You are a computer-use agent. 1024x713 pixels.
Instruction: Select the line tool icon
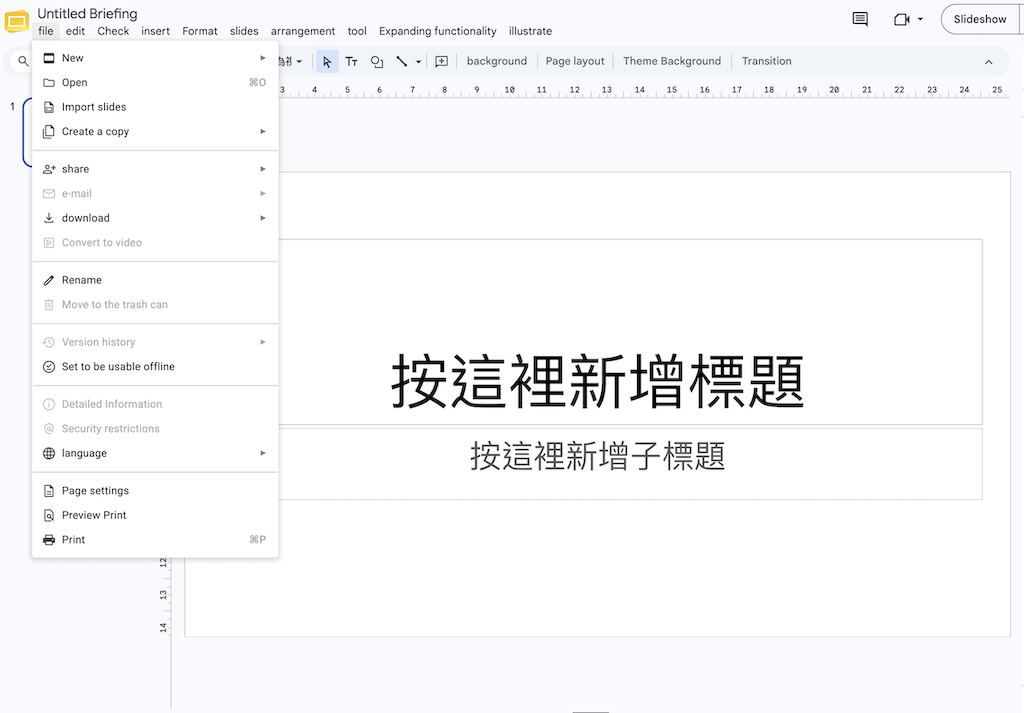point(402,61)
